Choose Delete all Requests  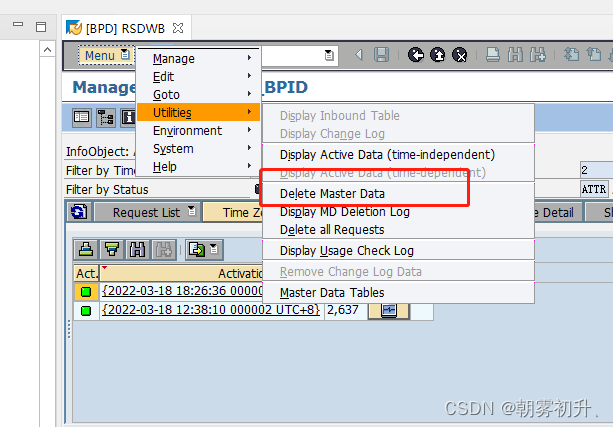[x=398, y=230]
